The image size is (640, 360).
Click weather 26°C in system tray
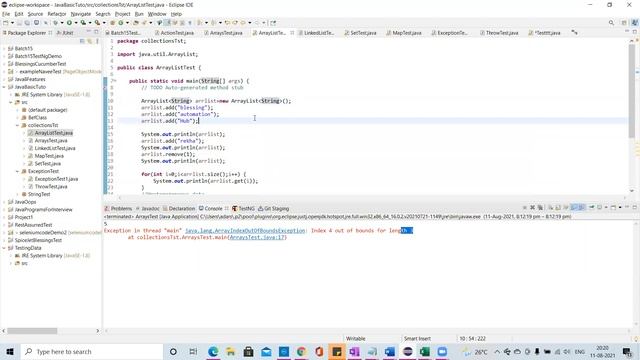pyautogui.click(x=475, y=351)
